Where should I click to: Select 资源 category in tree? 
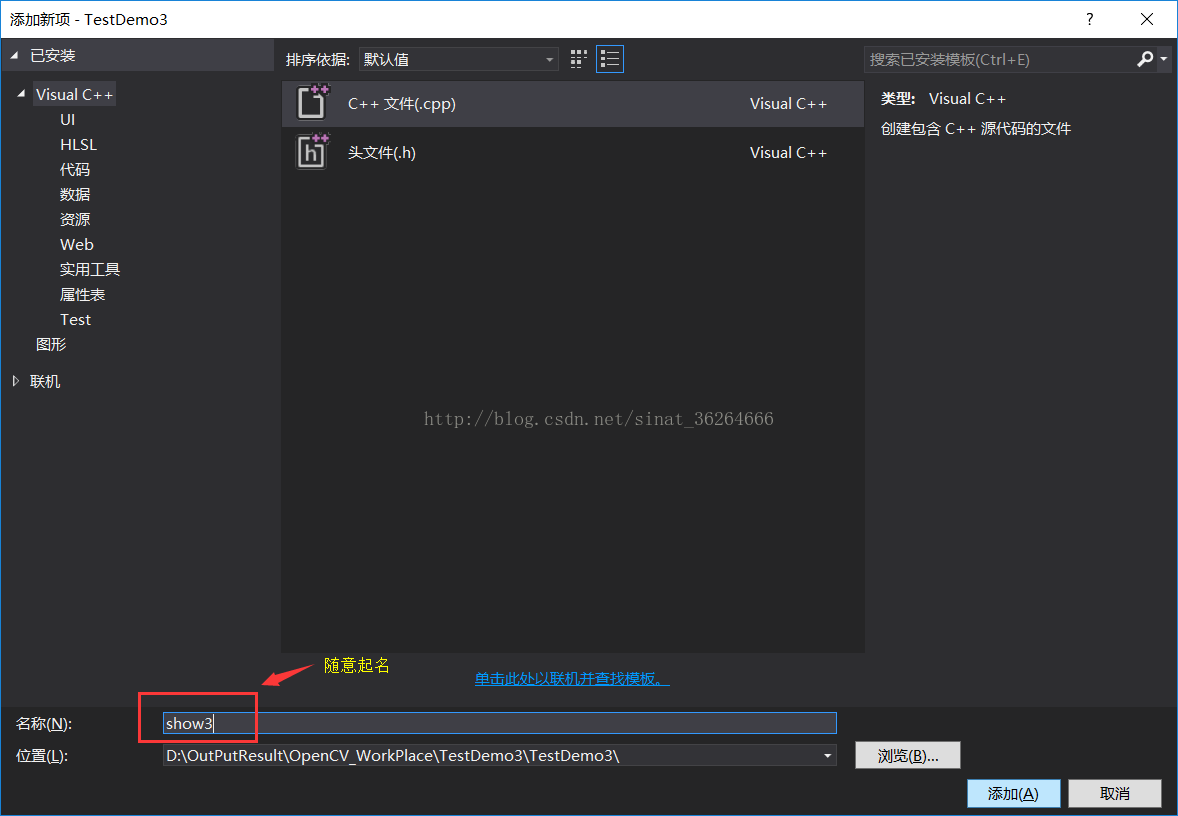(74, 219)
